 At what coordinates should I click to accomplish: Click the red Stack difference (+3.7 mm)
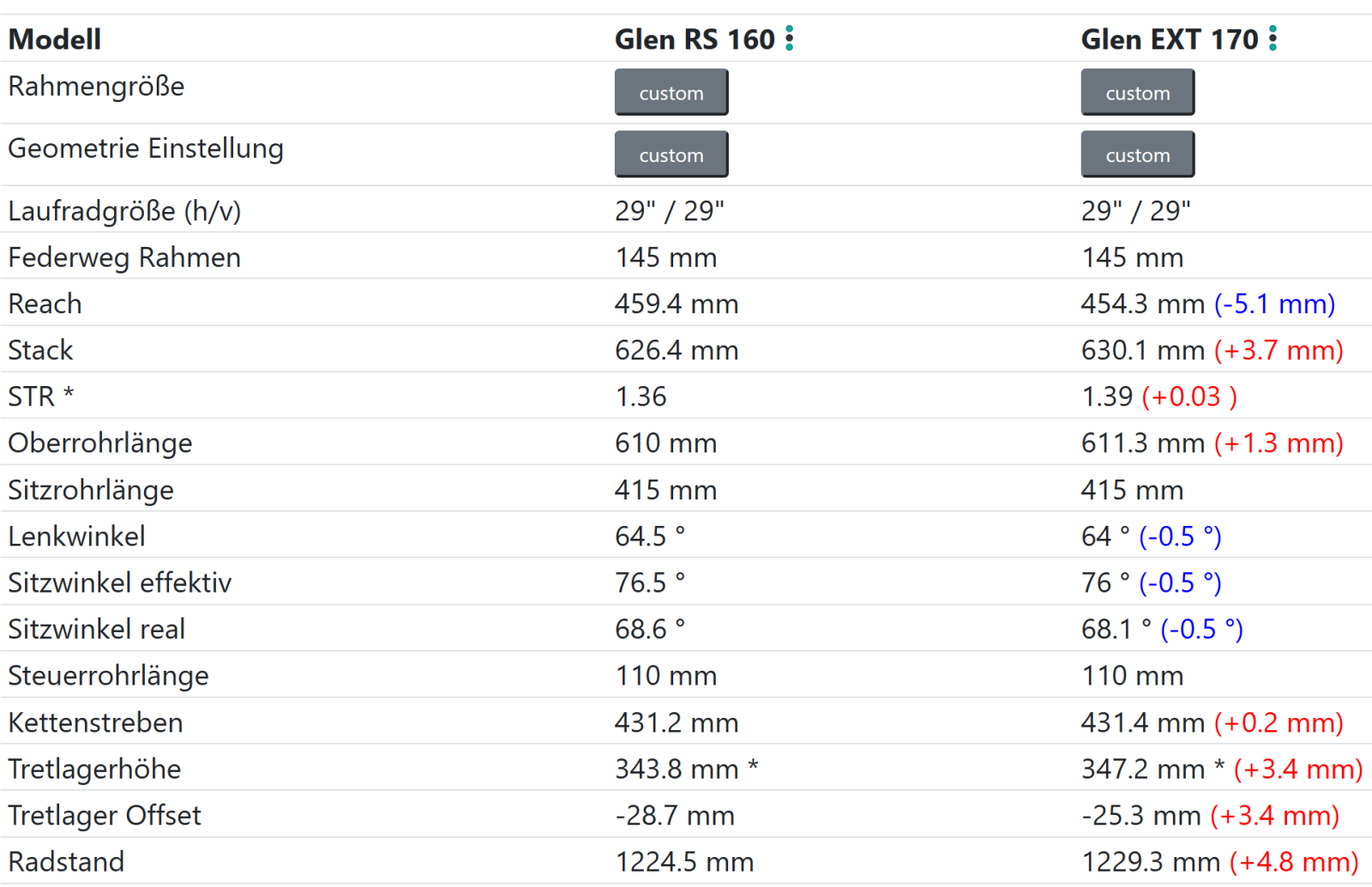click(1279, 350)
